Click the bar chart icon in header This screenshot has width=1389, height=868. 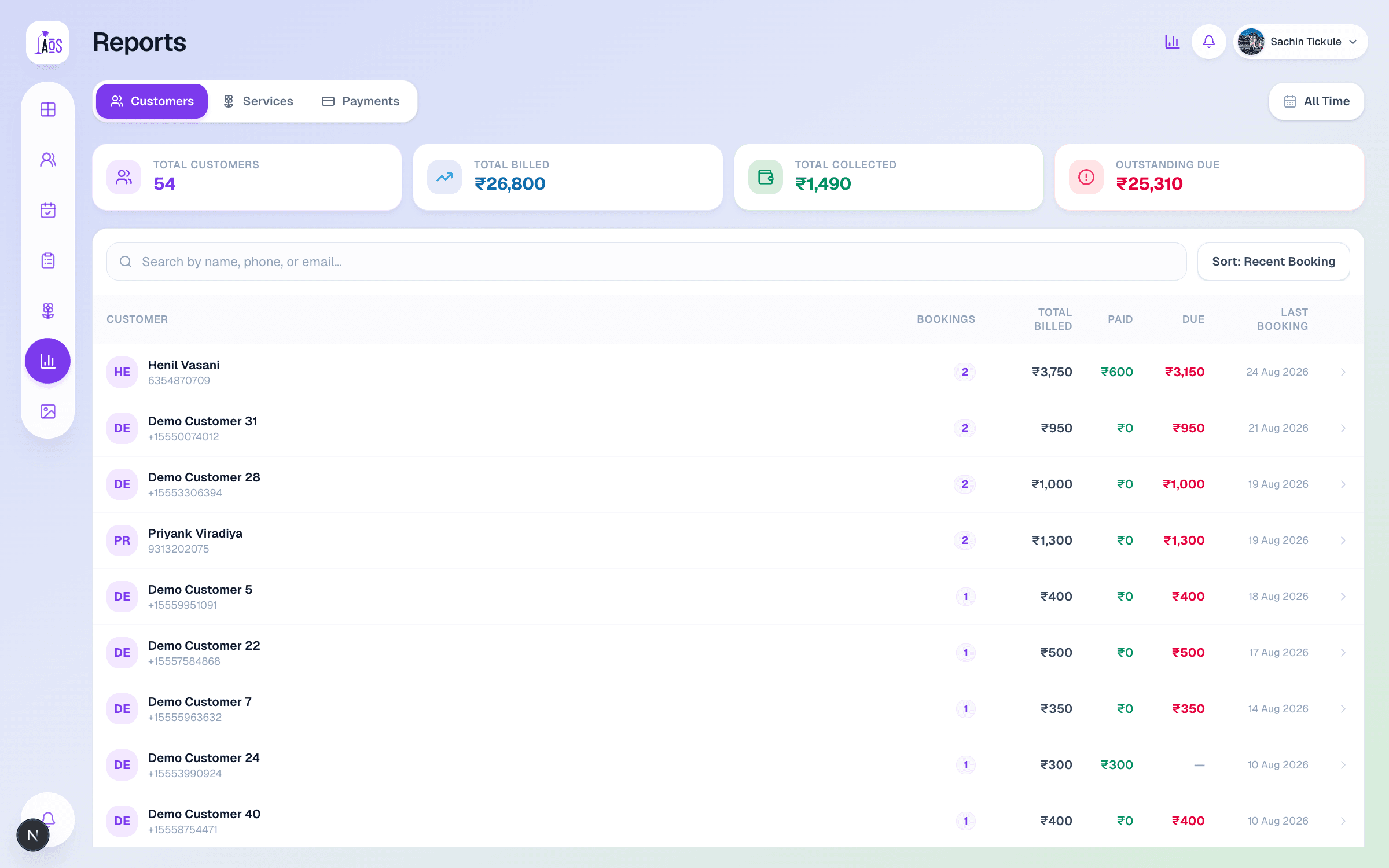tap(1172, 42)
